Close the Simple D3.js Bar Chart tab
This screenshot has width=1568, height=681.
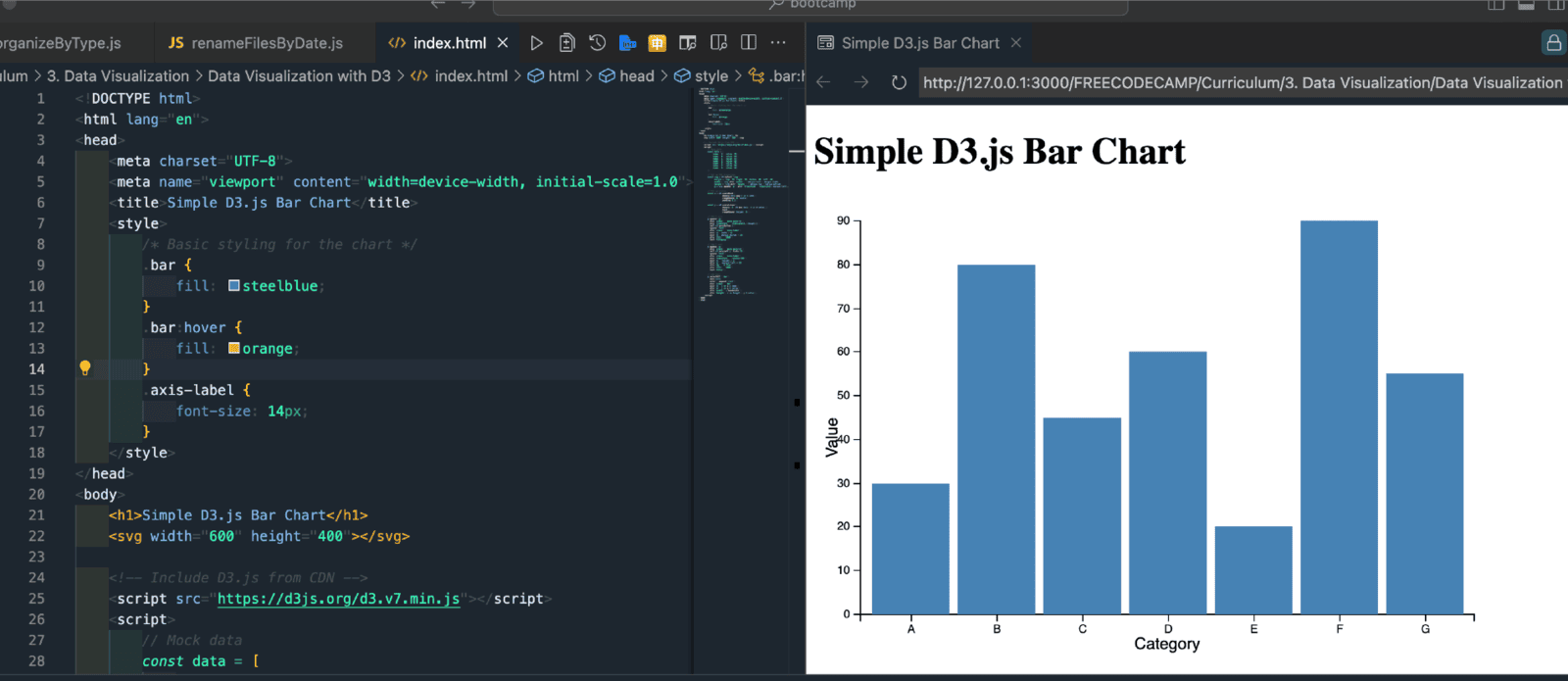(x=1016, y=43)
